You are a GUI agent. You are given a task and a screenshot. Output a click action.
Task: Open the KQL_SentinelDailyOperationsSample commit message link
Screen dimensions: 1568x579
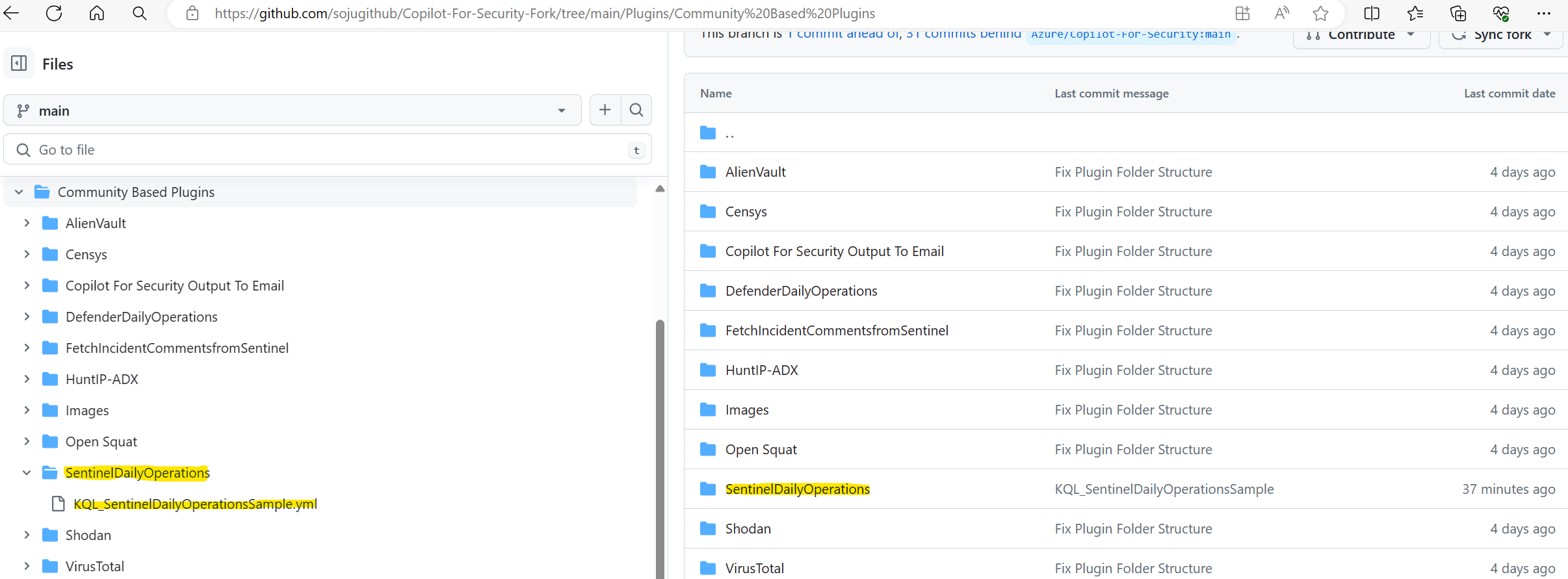tap(1164, 489)
